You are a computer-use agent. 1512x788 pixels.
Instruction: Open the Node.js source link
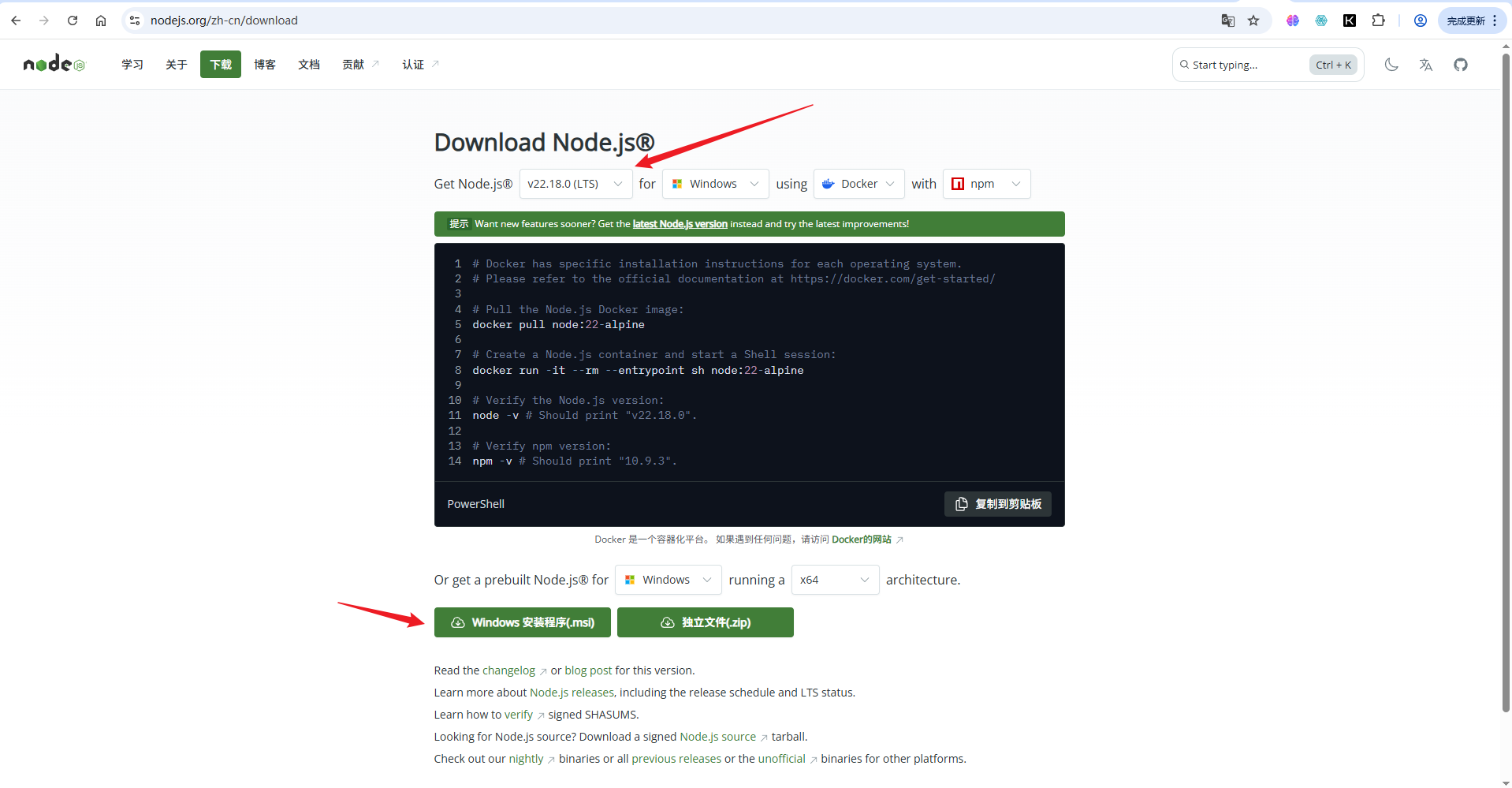(717, 737)
